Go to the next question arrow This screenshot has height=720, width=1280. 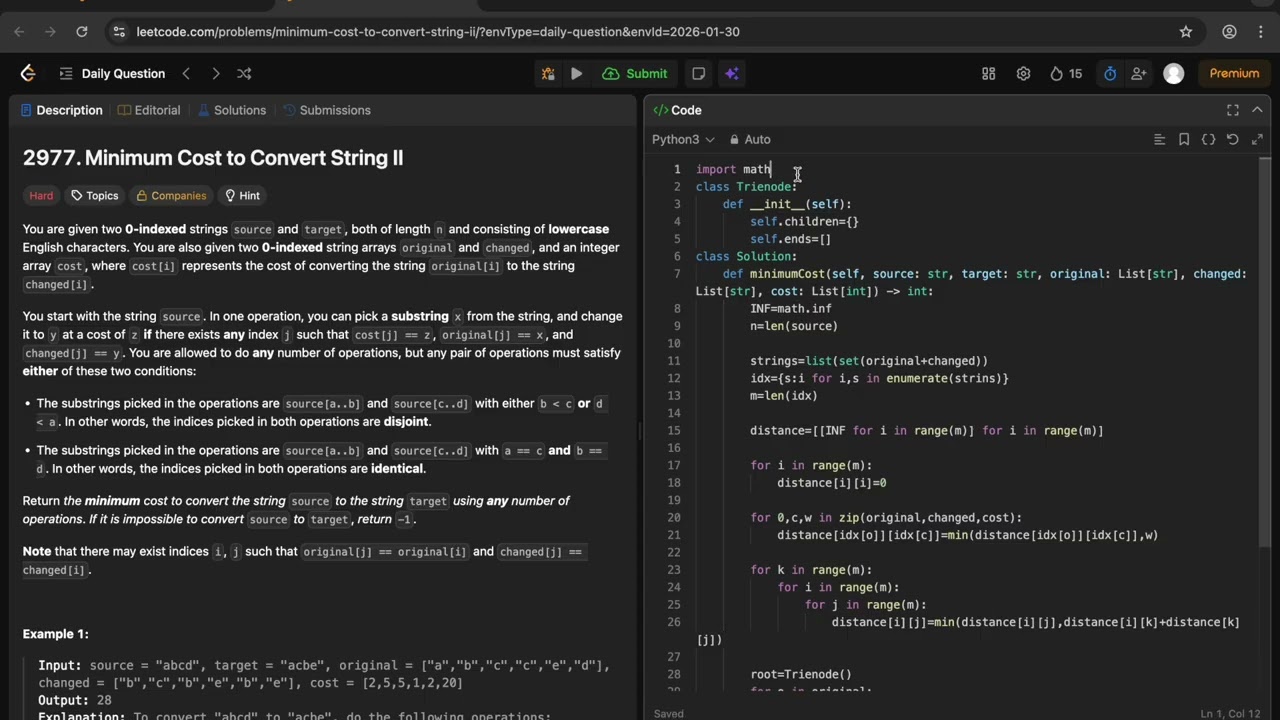tap(215, 73)
